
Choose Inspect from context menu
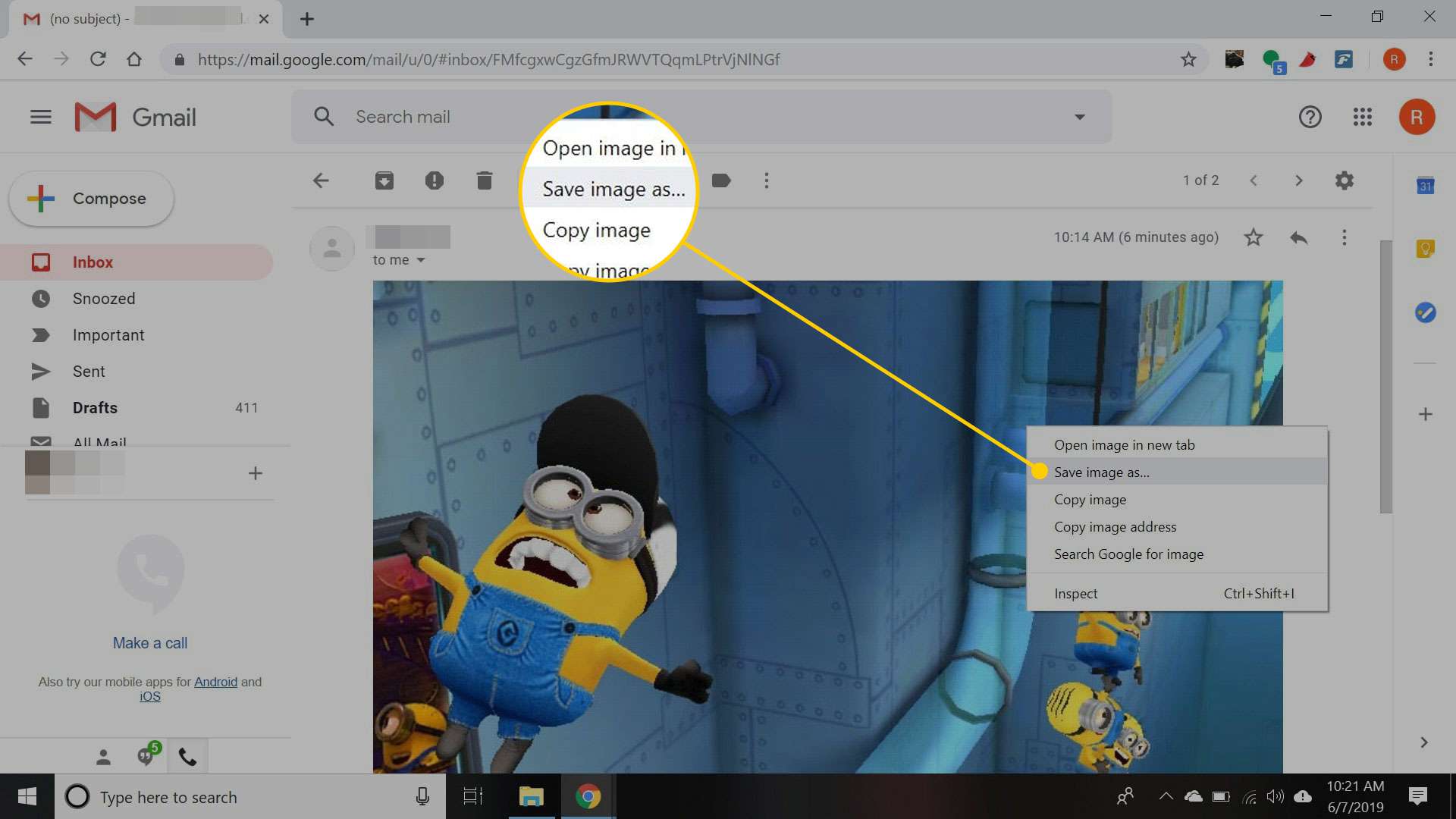pos(1177,594)
